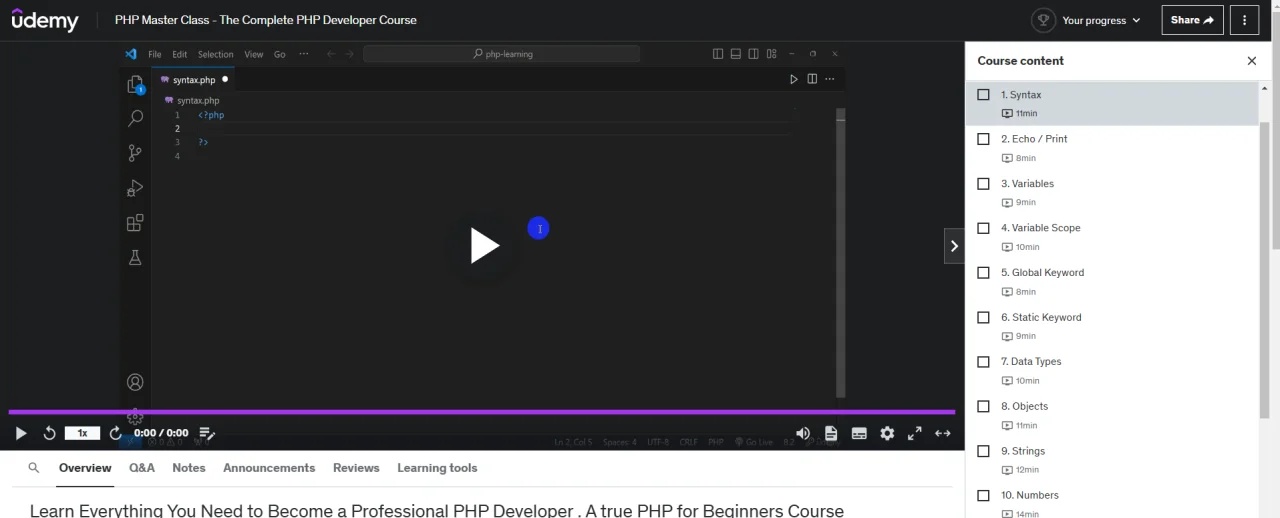Enter fullscreen mode
The image size is (1280, 518).
pos(915,433)
